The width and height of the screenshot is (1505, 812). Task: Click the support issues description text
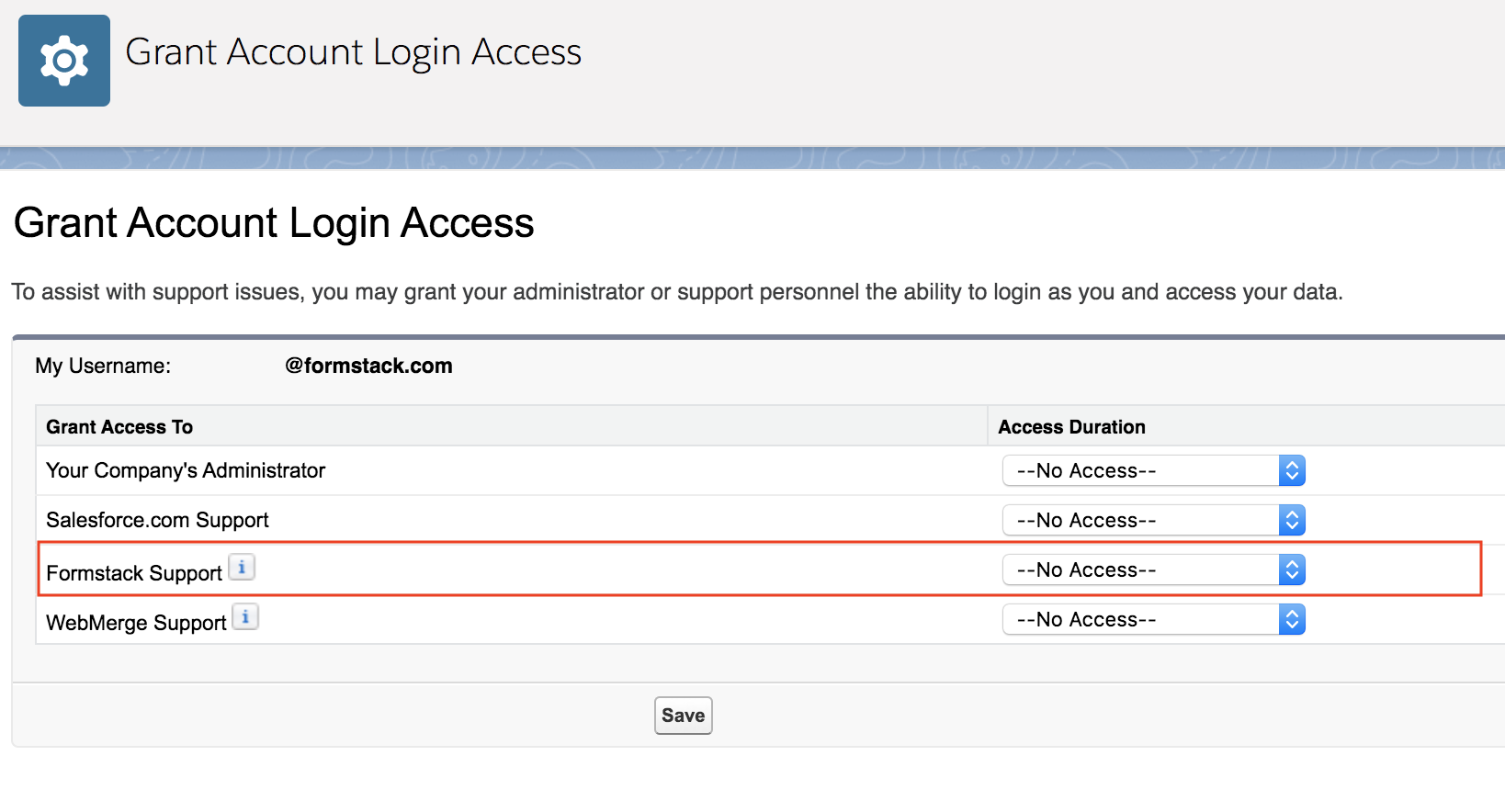676,292
